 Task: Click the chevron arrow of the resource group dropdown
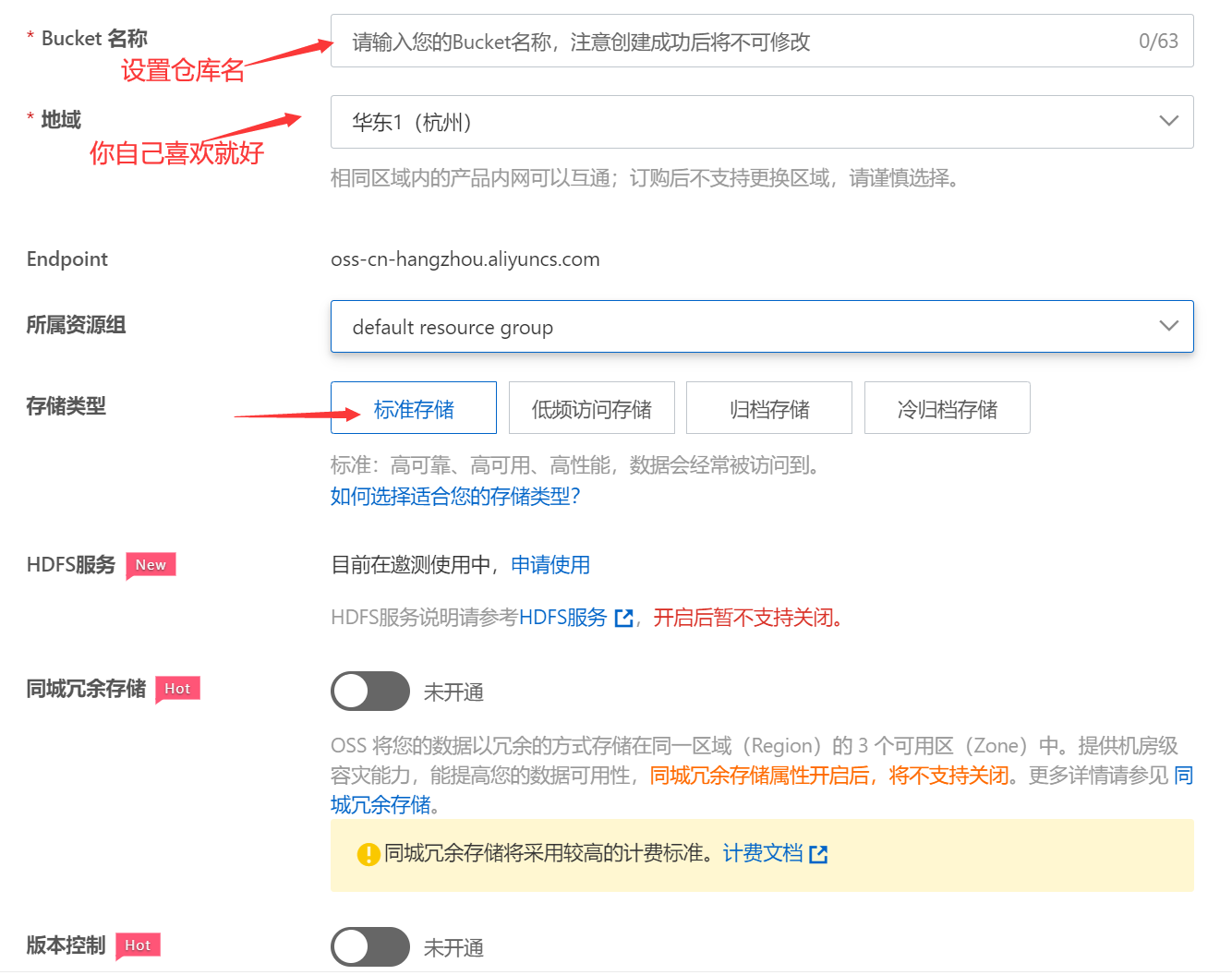point(1168,326)
